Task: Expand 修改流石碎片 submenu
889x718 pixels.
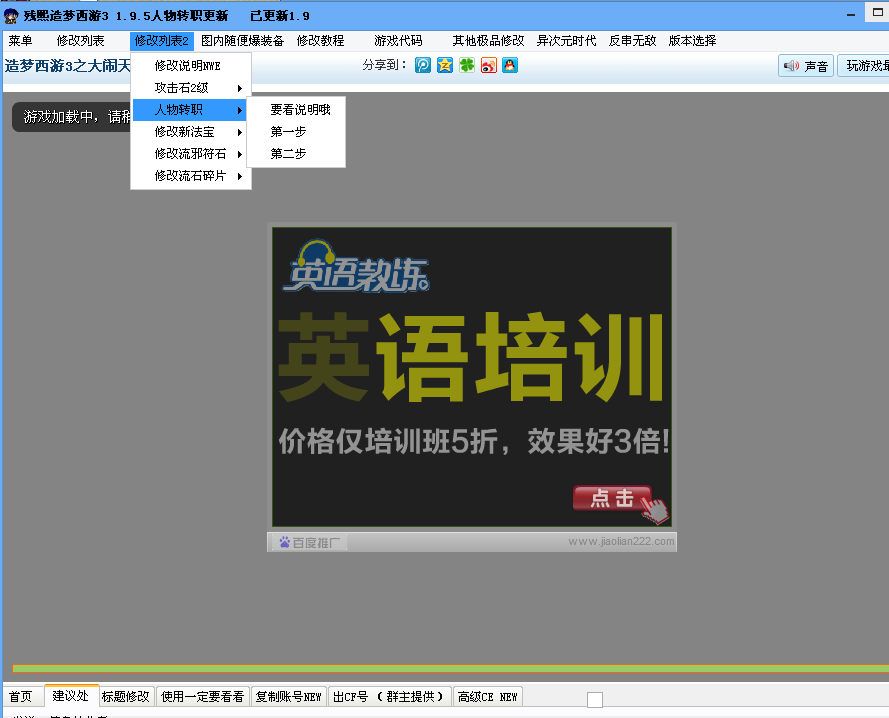Action: pyautogui.click(x=191, y=176)
